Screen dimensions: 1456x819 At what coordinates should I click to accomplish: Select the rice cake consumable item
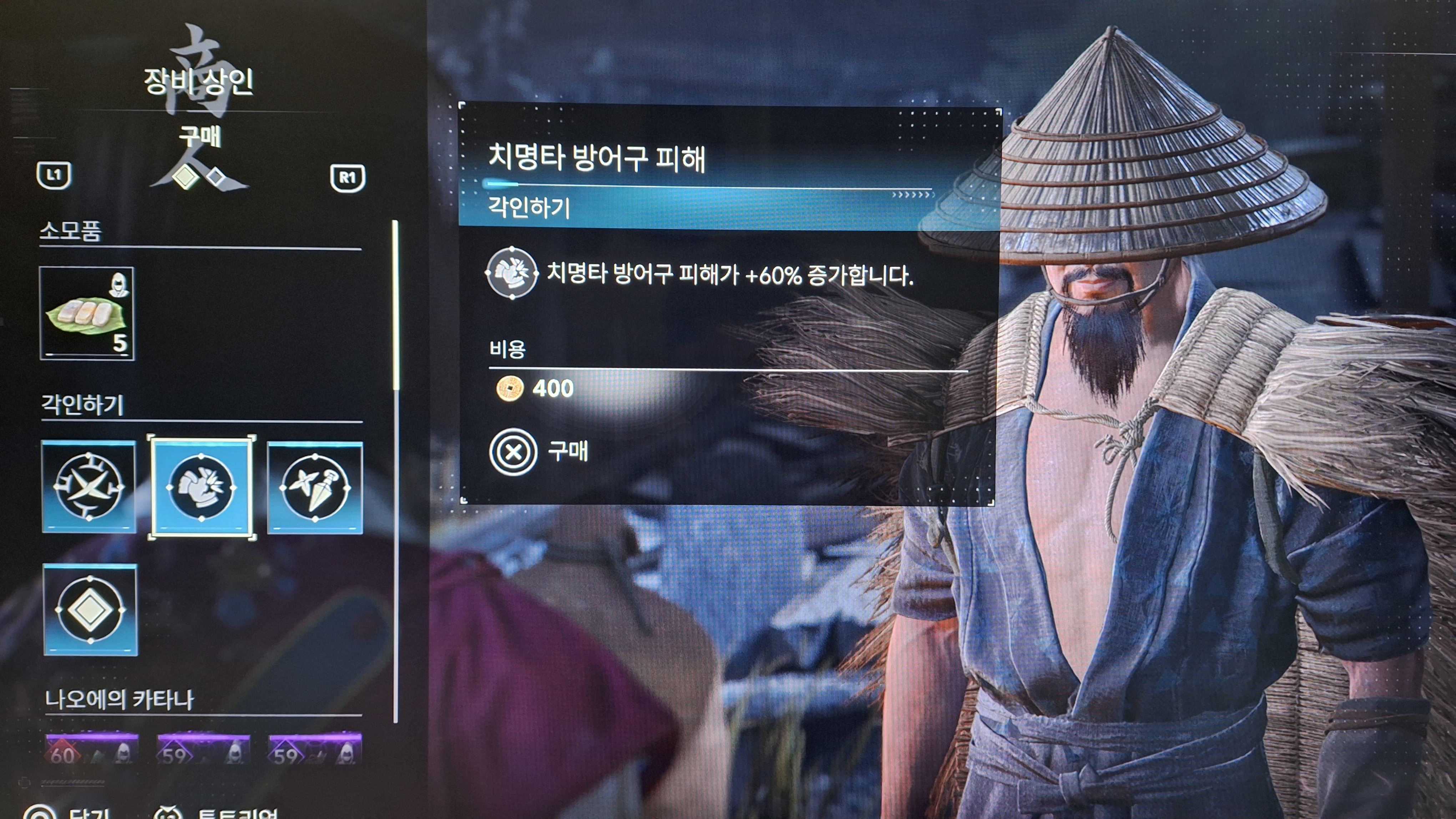(86, 314)
